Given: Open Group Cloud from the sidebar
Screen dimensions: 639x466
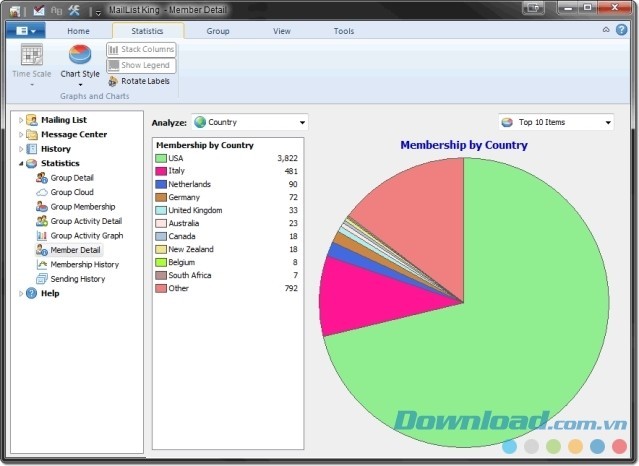Looking at the screenshot, I should [x=71, y=192].
